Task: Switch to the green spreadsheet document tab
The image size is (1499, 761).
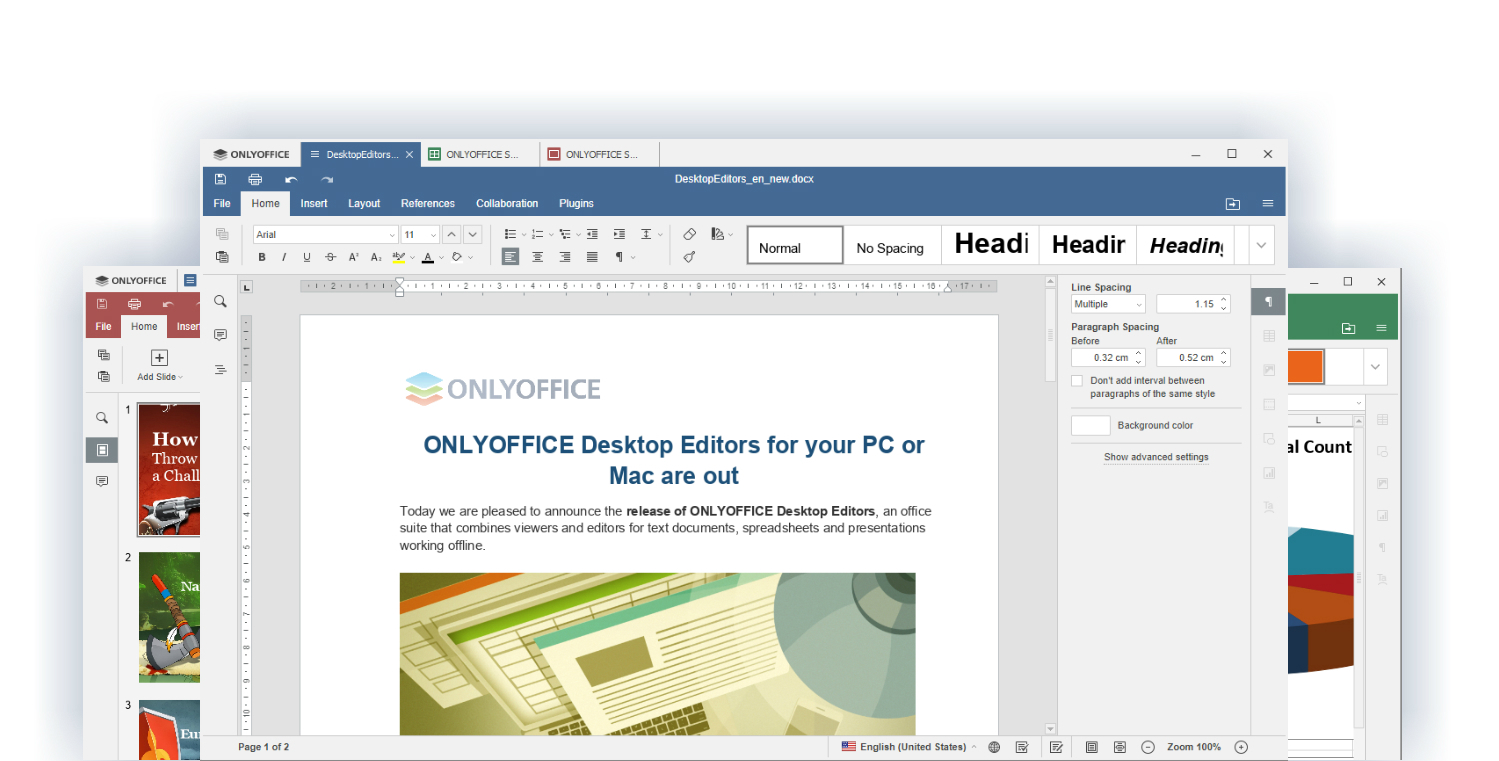Action: point(478,154)
